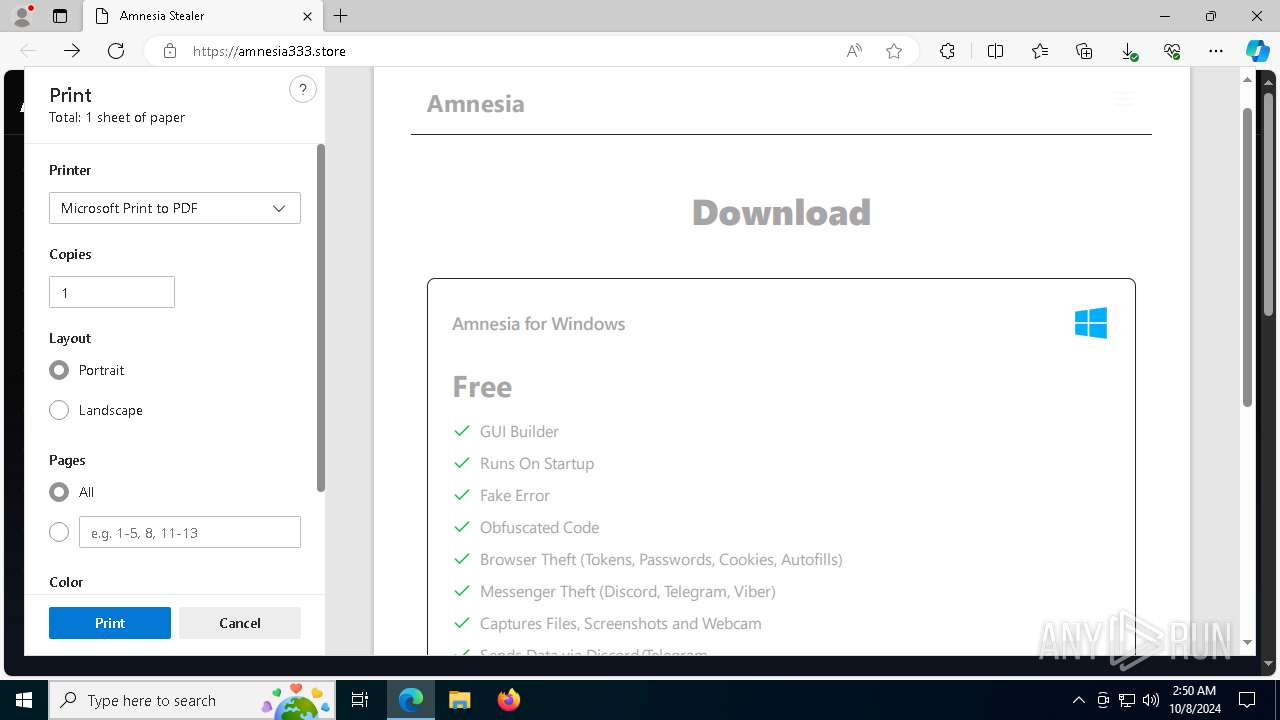Click the 'GUI Builder' feature text
This screenshot has width=1280, height=720.
[x=519, y=432]
